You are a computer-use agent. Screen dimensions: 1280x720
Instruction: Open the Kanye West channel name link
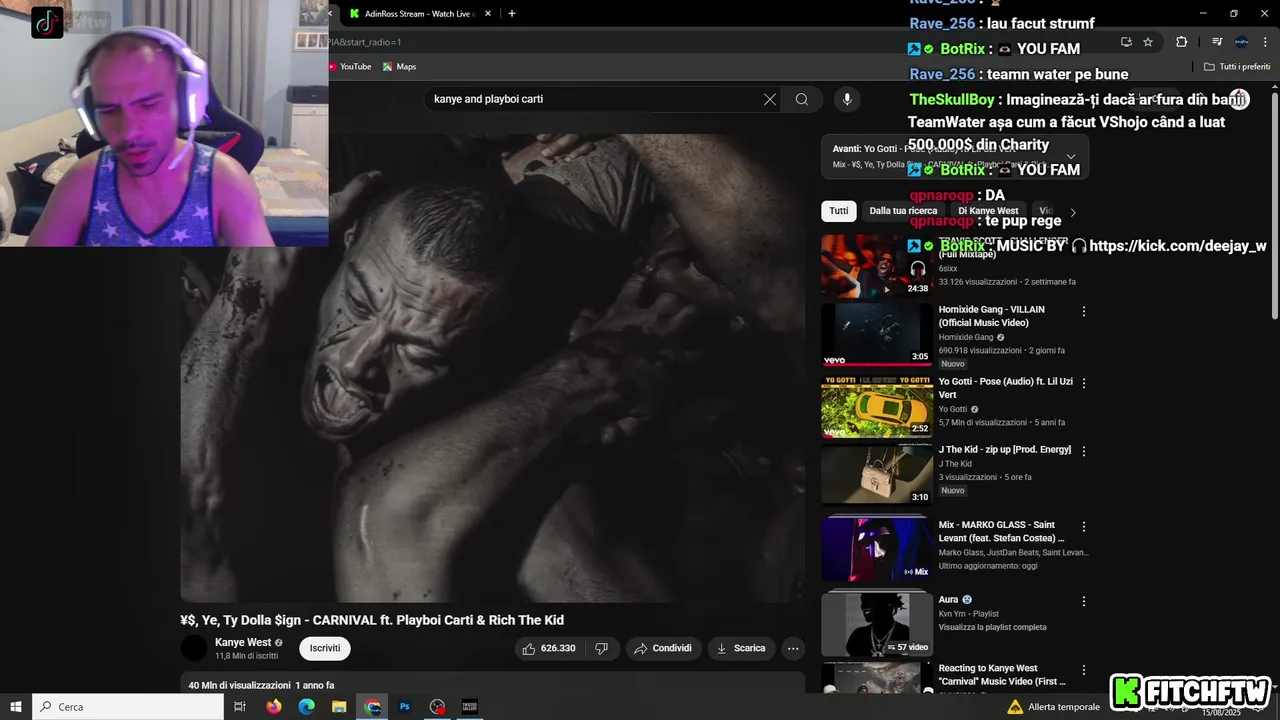243,643
